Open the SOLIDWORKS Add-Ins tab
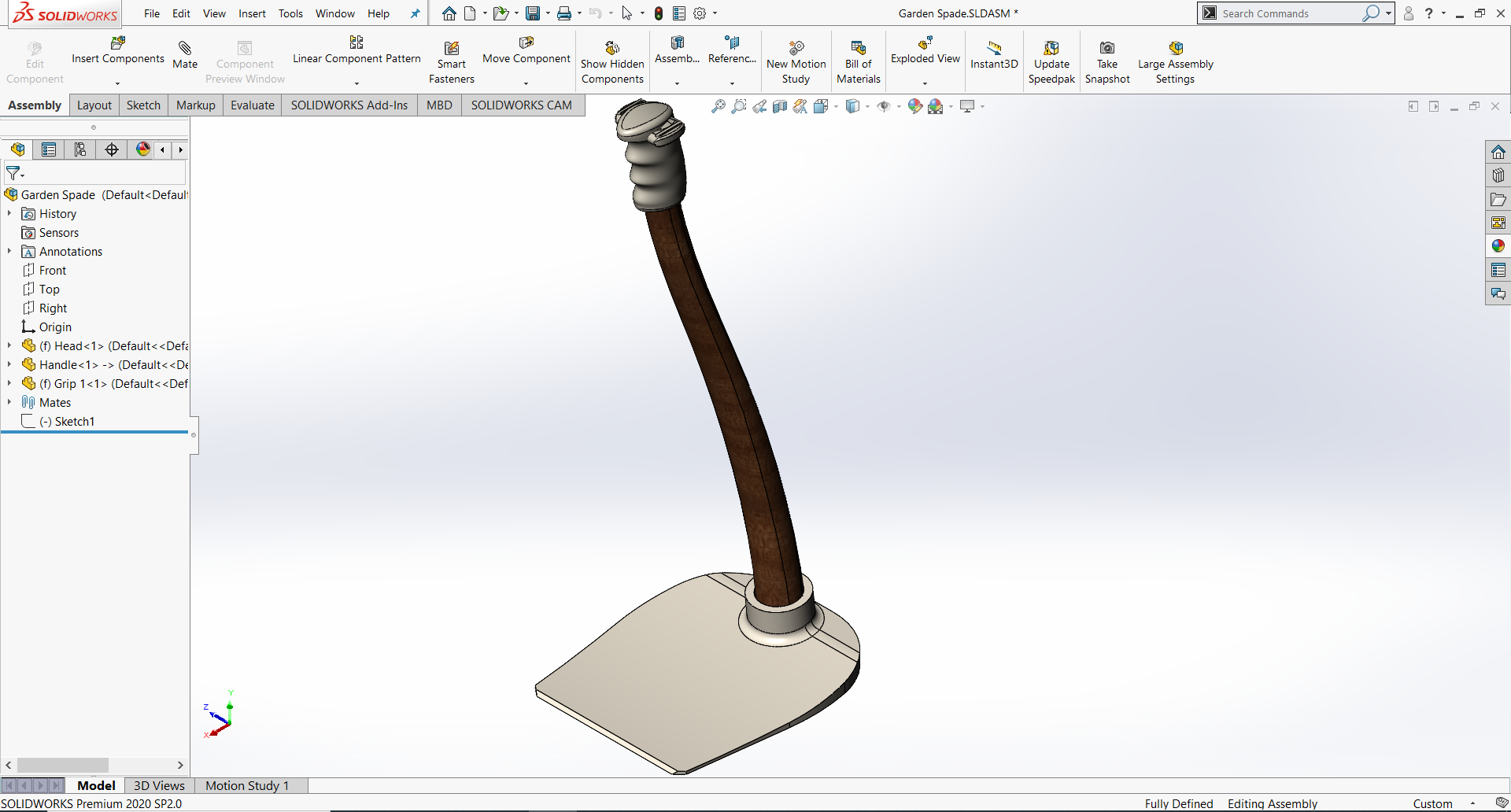The height and width of the screenshot is (812, 1511). point(349,105)
